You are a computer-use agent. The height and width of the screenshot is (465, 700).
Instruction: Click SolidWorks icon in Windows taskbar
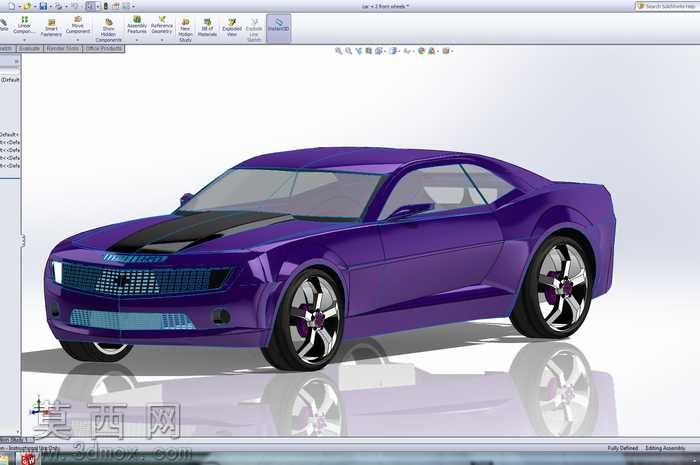[x=28, y=459]
